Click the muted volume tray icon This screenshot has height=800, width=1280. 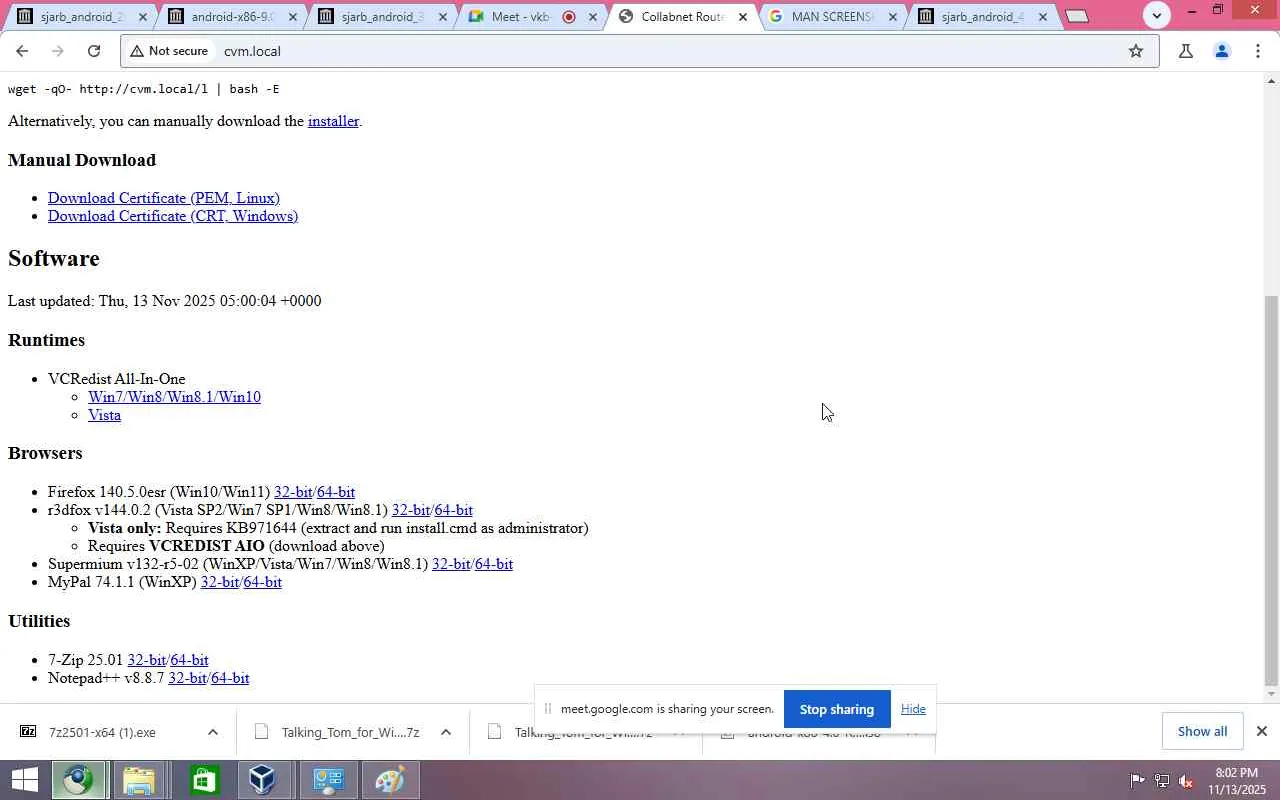[1187, 781]
